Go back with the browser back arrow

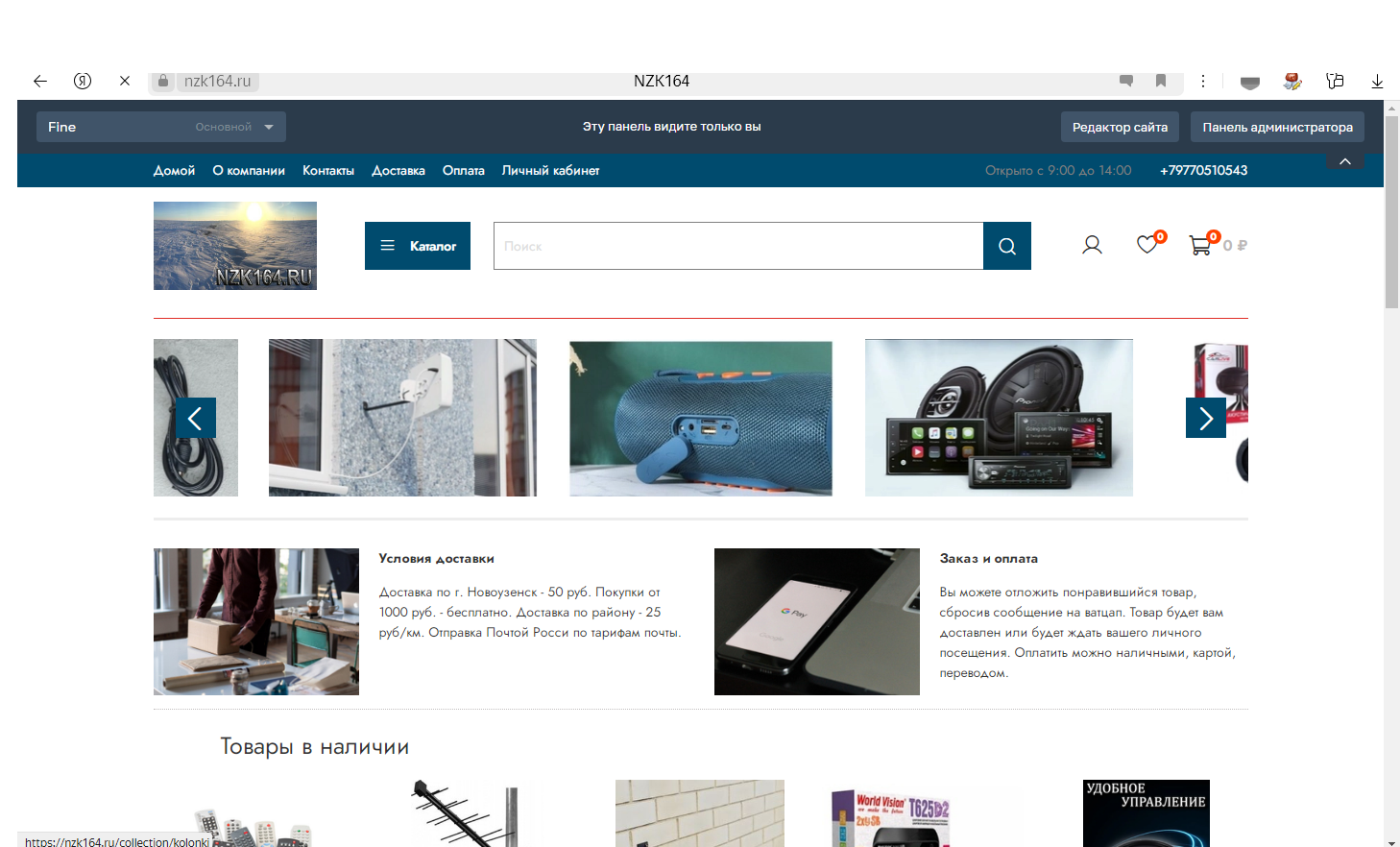tap(40, 82)
